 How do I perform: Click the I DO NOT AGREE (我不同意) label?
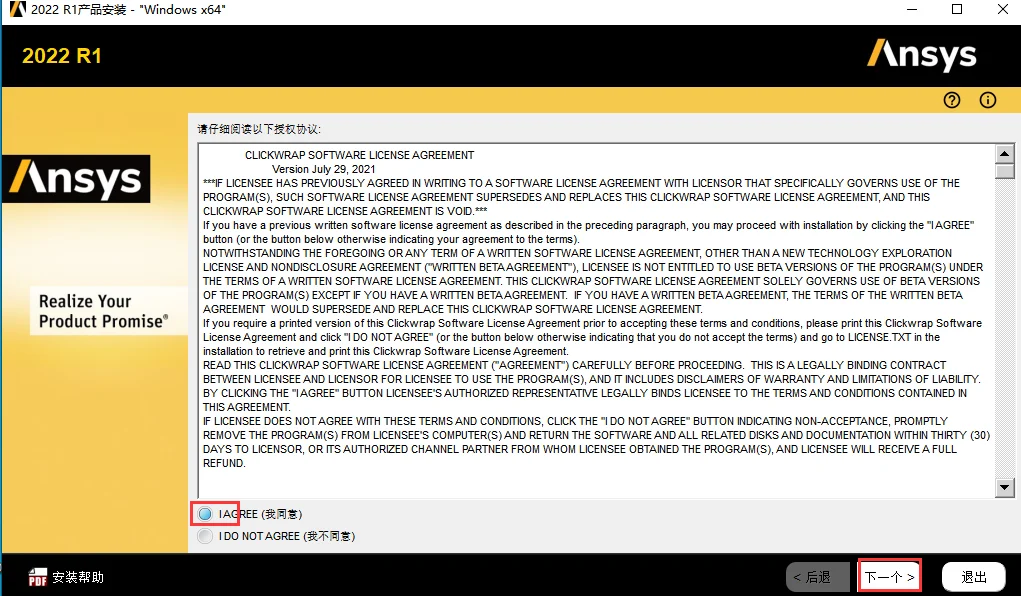tap(287, 536)
